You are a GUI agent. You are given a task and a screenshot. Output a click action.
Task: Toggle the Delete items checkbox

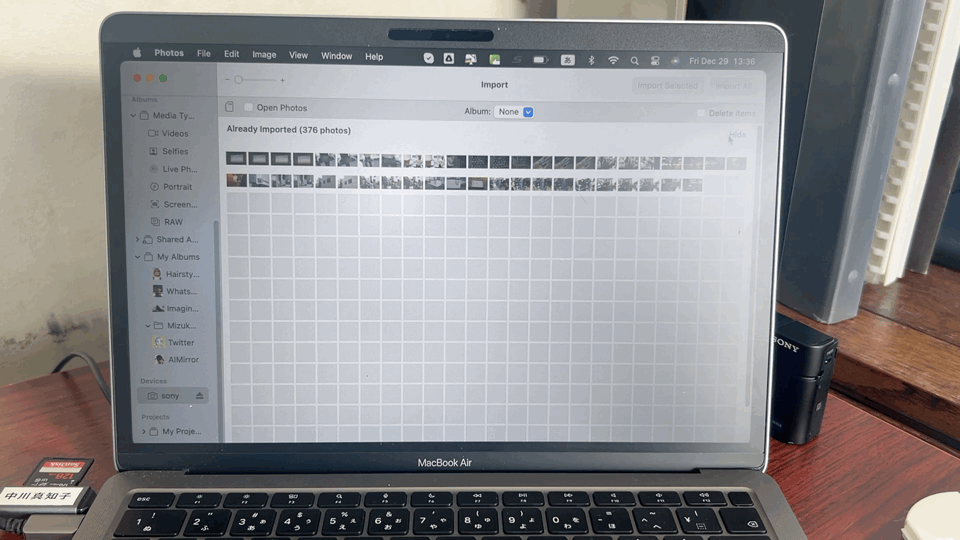pos(702,114)
